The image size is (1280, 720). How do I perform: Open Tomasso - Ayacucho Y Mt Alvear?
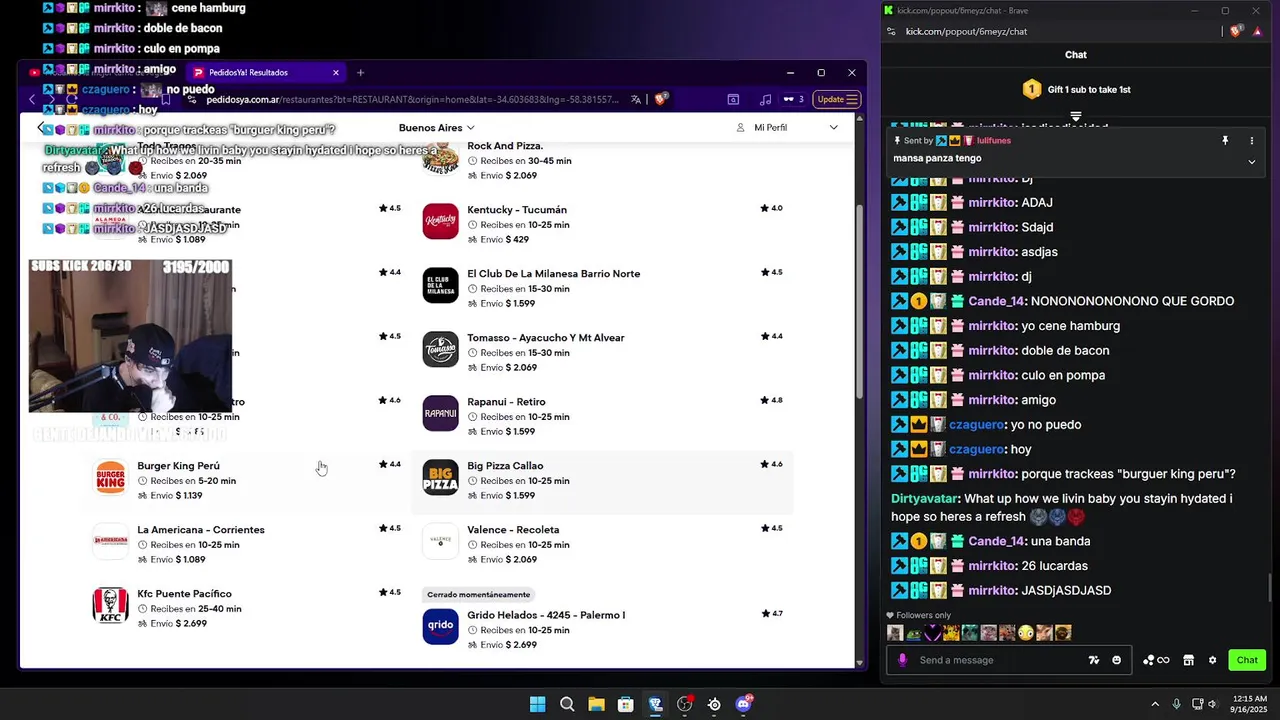tap(545, 338)
